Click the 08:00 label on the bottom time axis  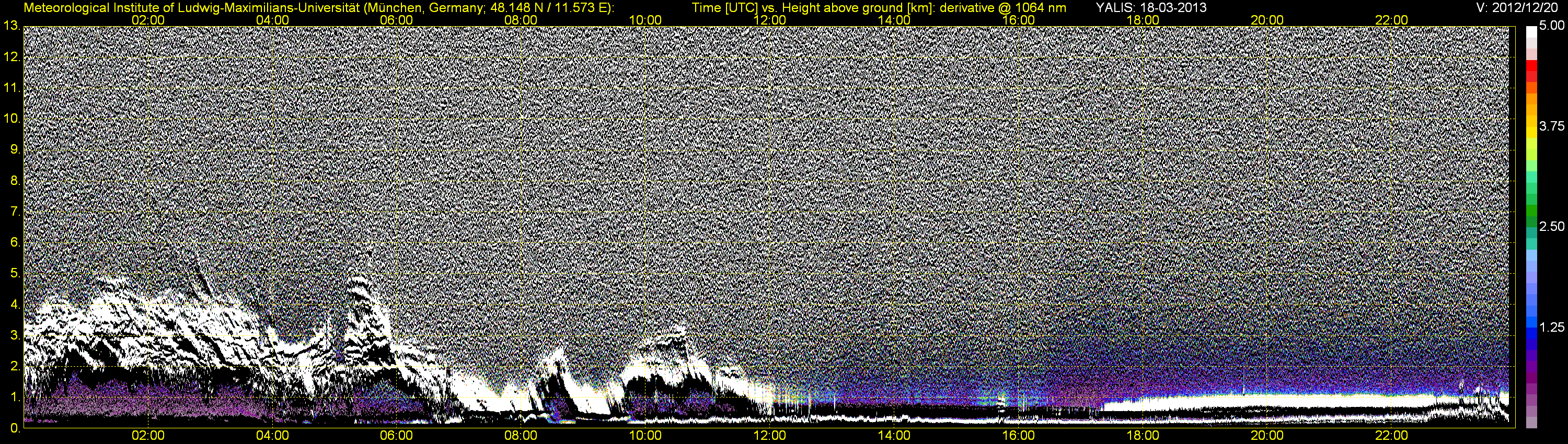click(521, 436)
